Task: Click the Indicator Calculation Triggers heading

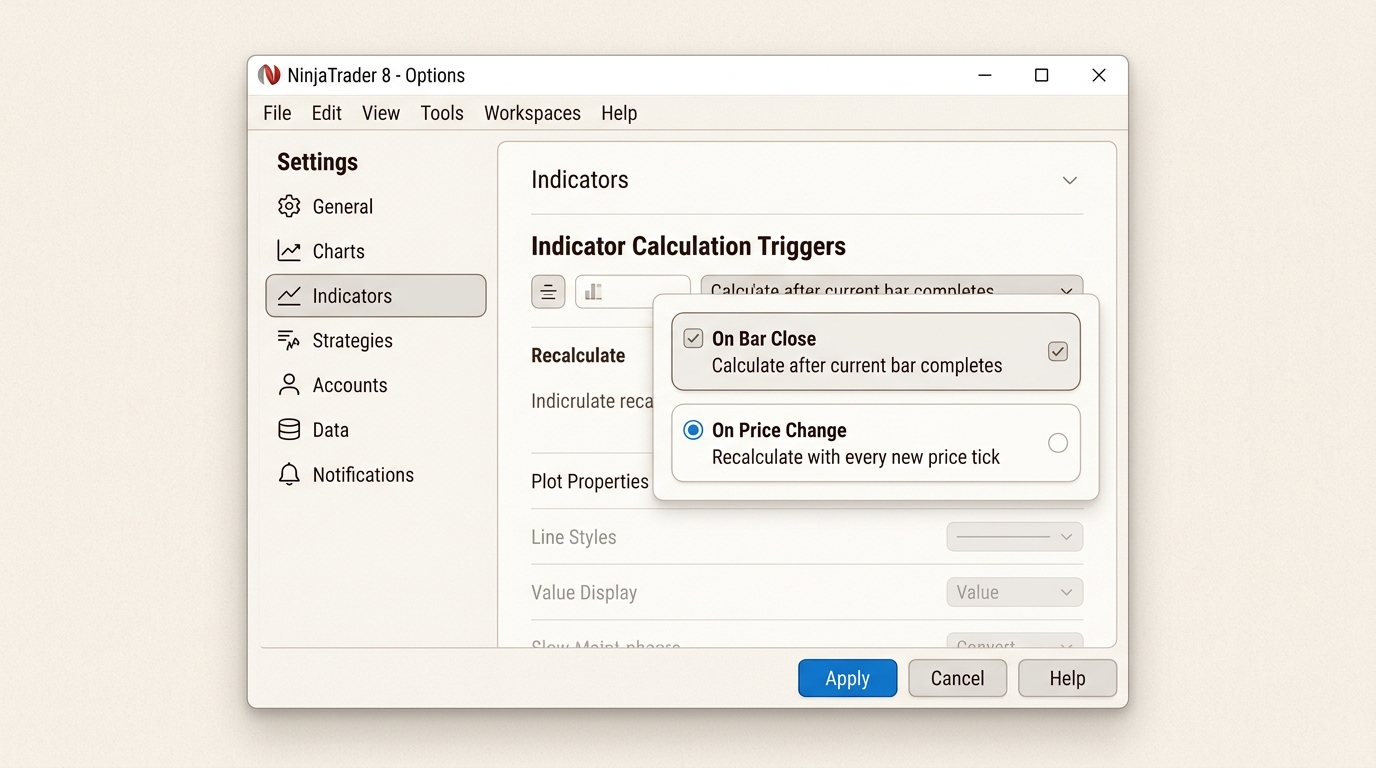Action: tap(688, 246)
